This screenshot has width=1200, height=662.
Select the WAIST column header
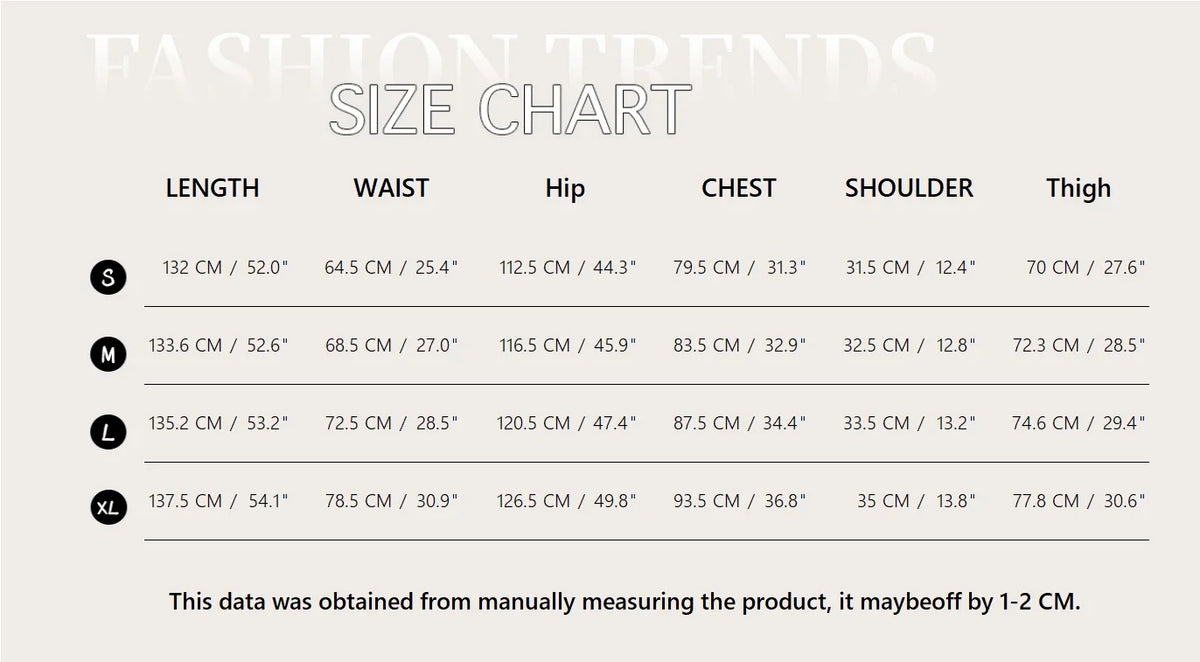391,188
